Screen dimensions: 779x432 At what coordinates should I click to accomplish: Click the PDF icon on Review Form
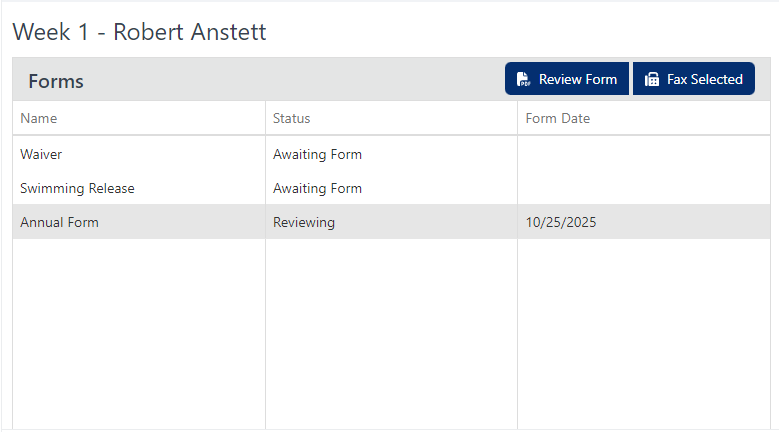[523, 79]
